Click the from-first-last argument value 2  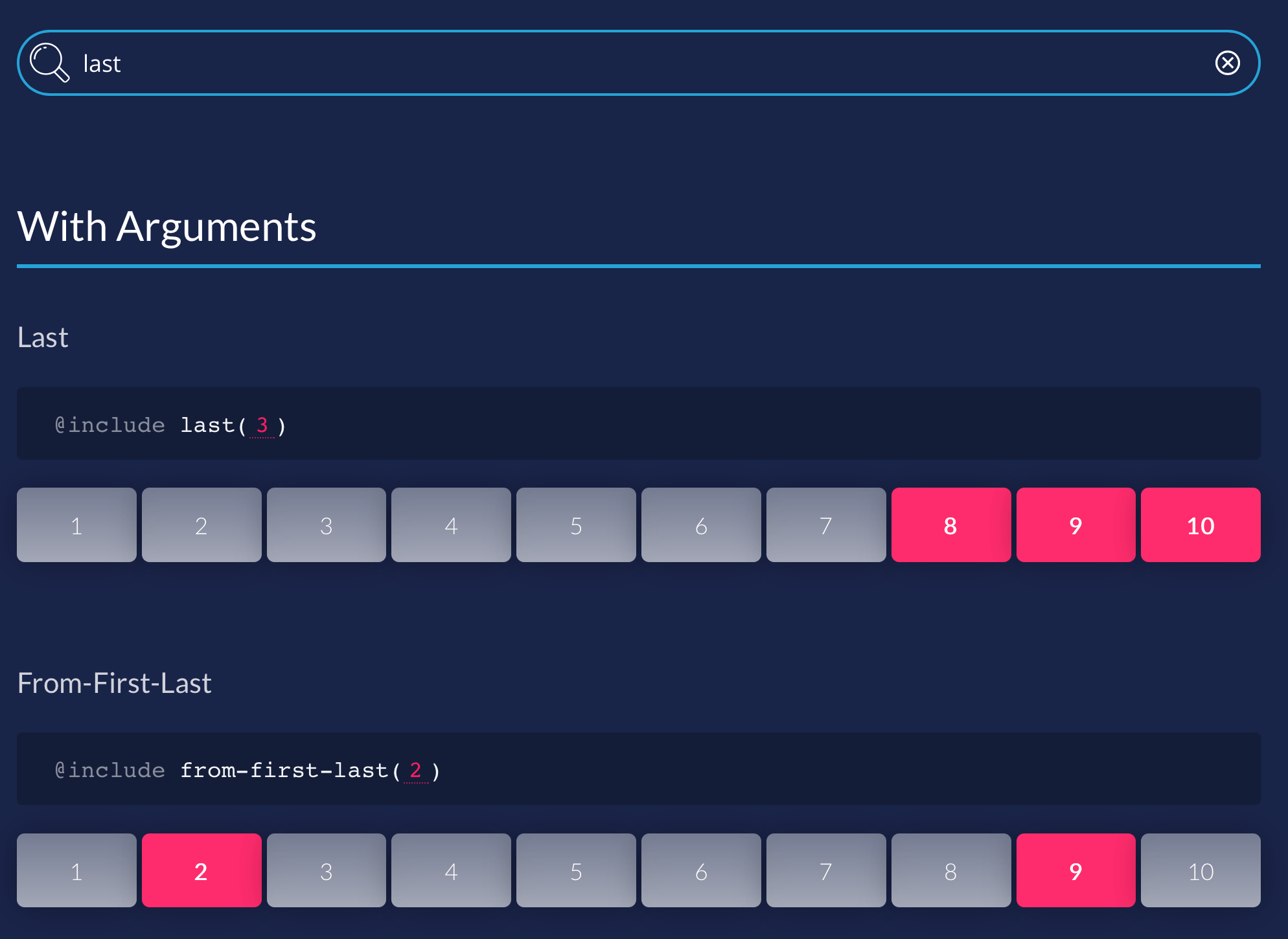pos(416,769)
